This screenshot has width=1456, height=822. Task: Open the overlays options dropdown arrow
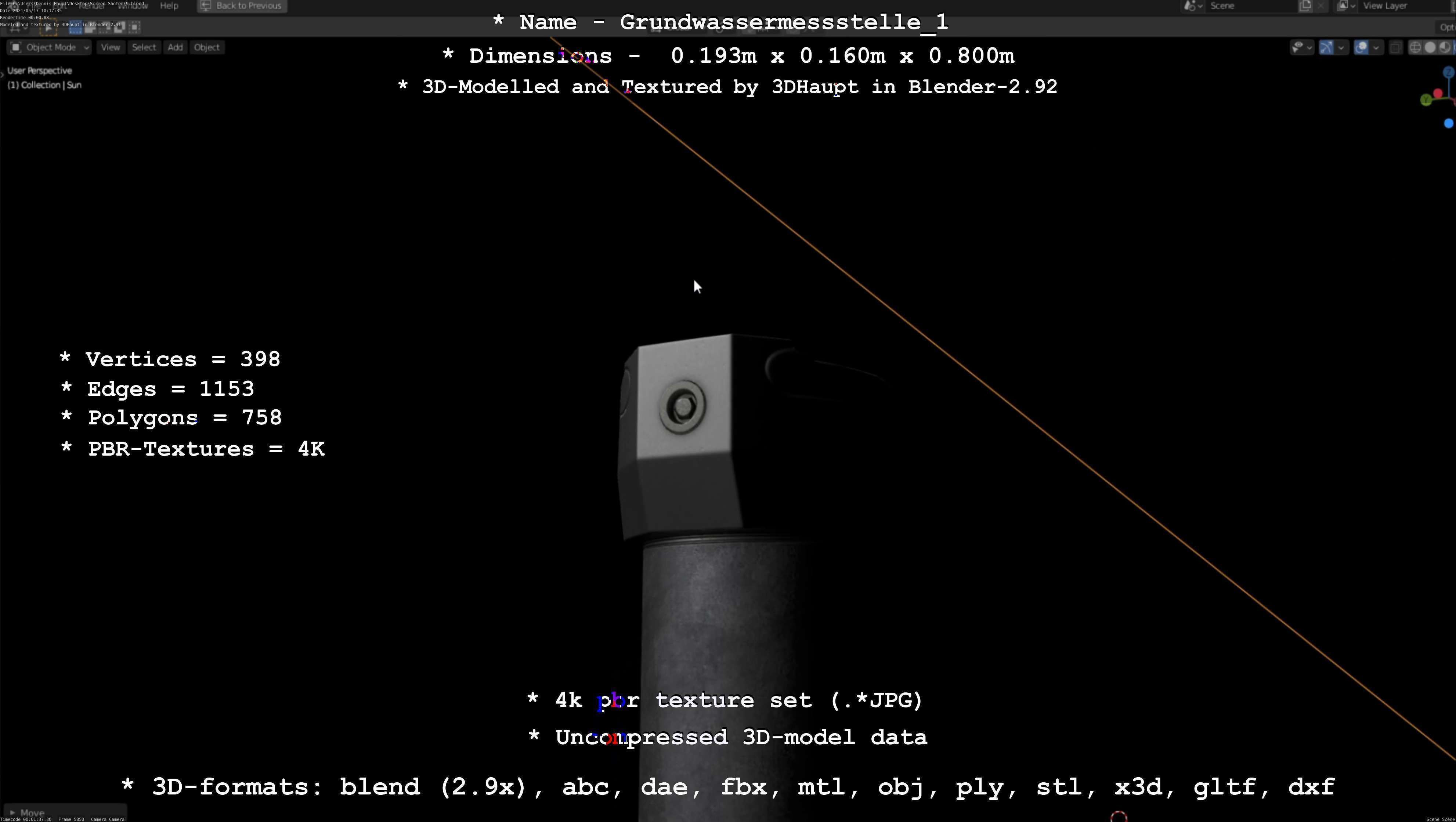[x=1376, y=47]
